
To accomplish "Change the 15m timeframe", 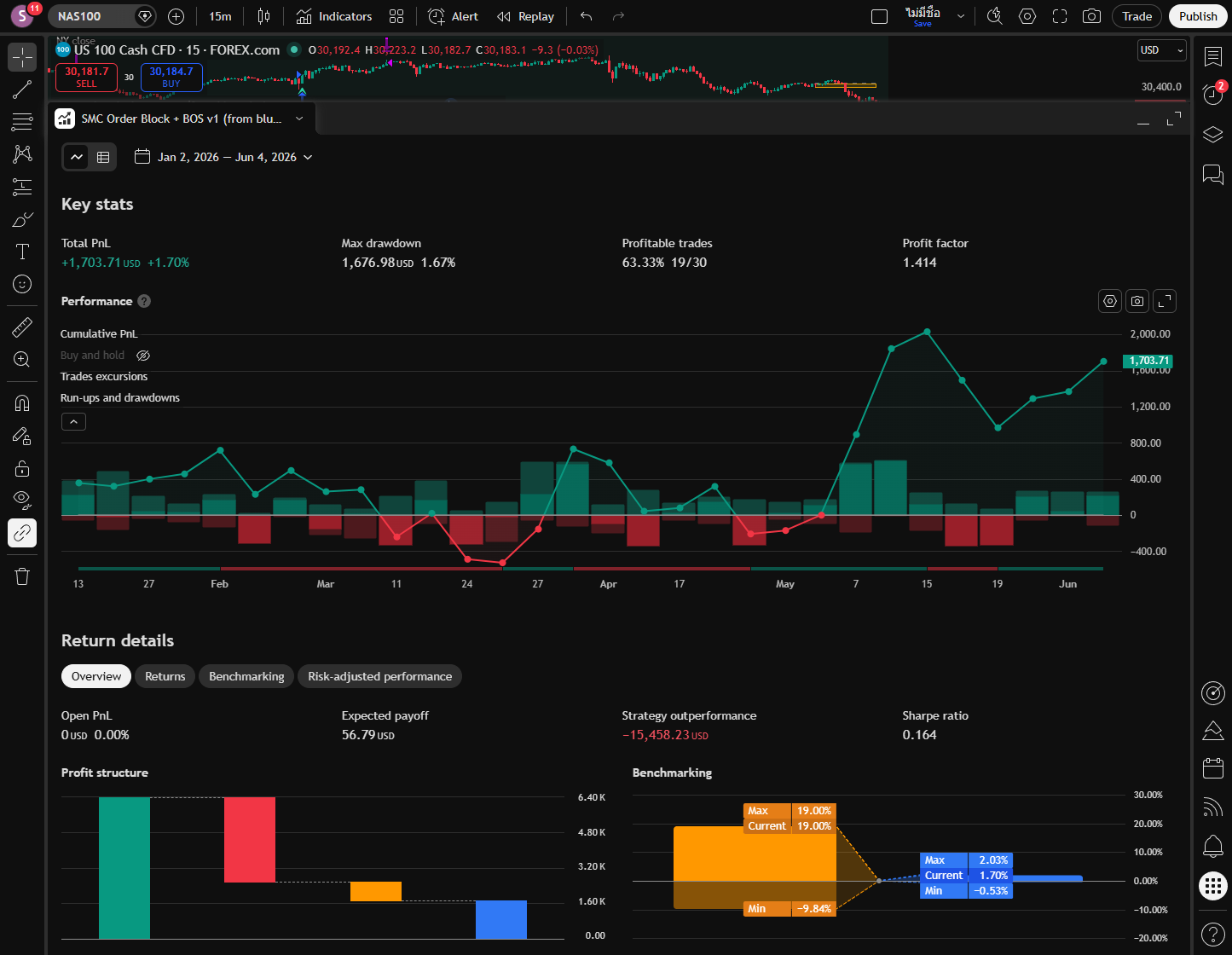I will pyautogui.click(x=220, y=16).
